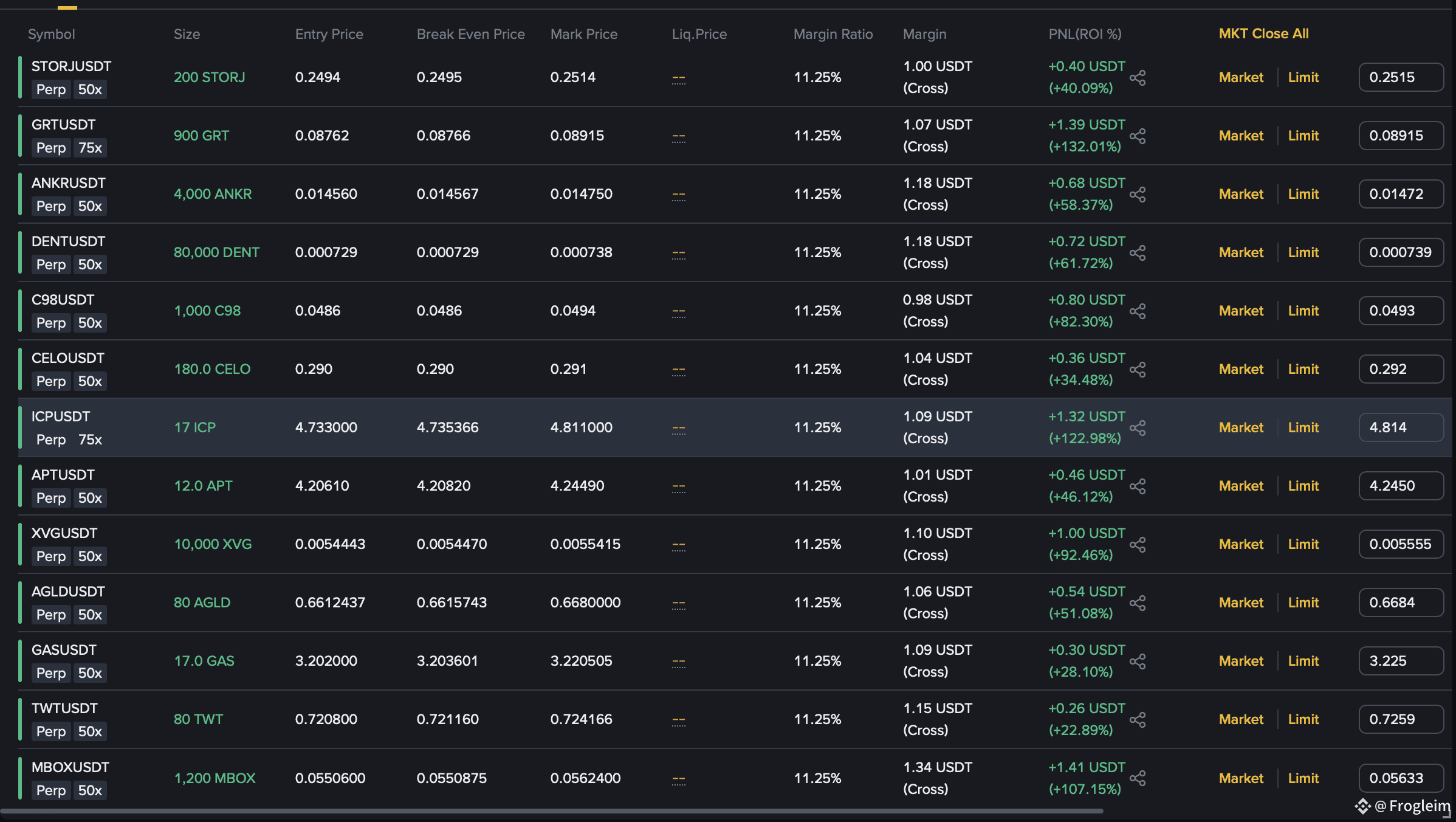Share the GASUSDT position PNL
The width and height of the screenshot is (1456, 822).
click(x=1138, y=661)
